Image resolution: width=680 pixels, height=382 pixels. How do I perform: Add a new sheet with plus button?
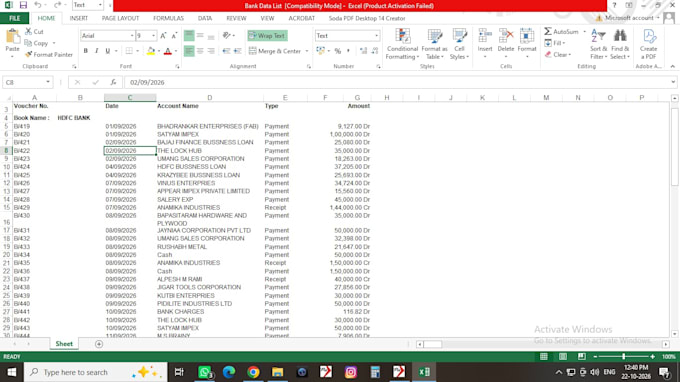pos(99,344)
